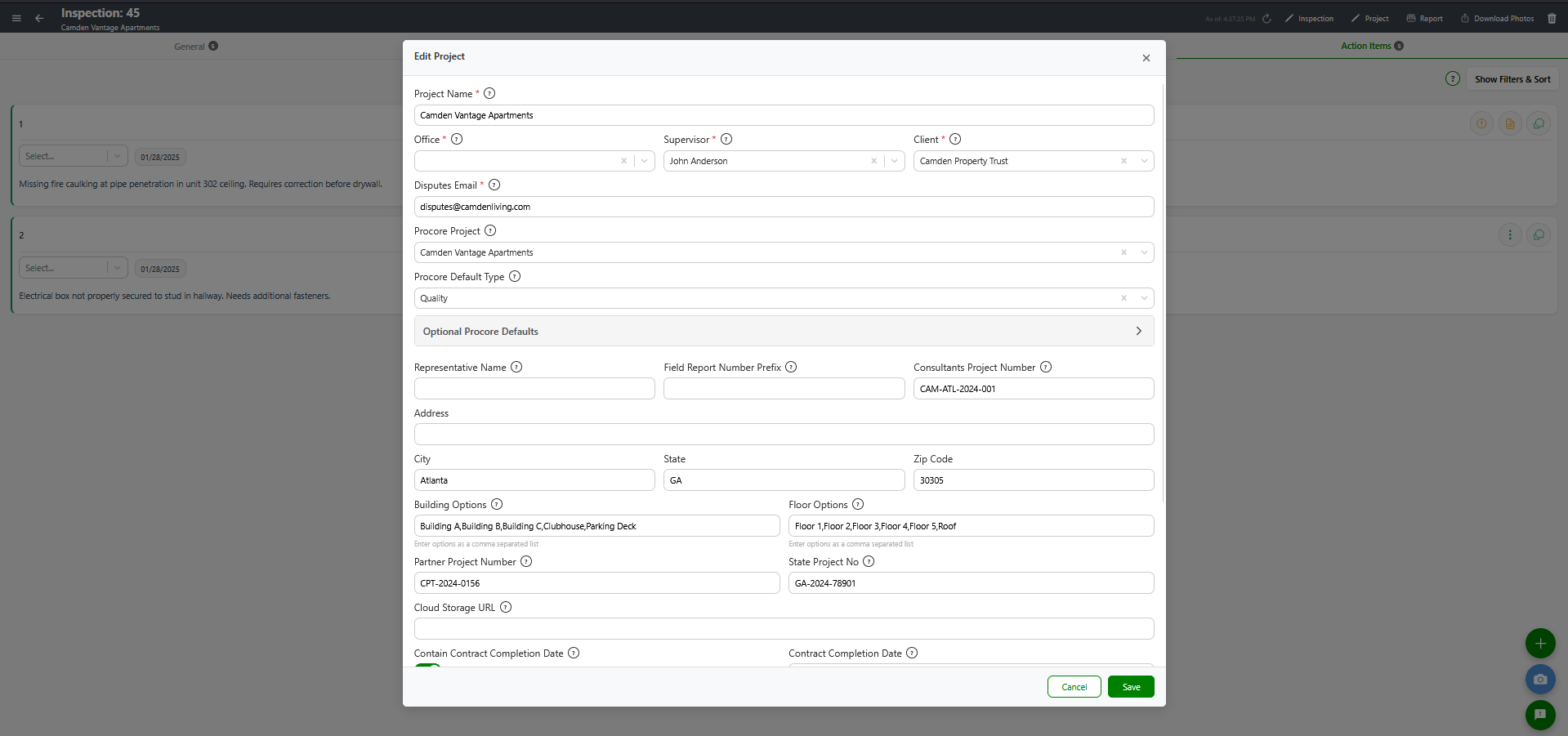Click Procore Default Type help icon
The width and height of the screenshot is (1568, 736).
pyautogui.click(x=515, y=277)
